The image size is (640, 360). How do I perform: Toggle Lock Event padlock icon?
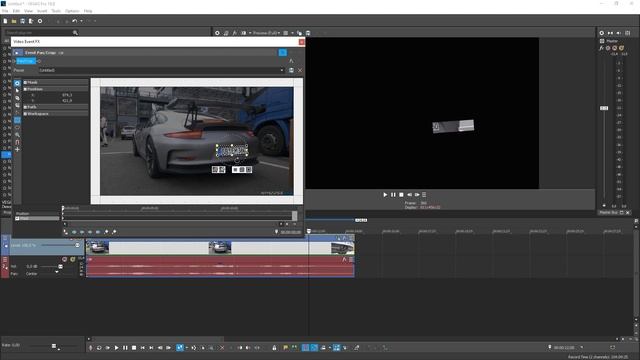[274, 348]
